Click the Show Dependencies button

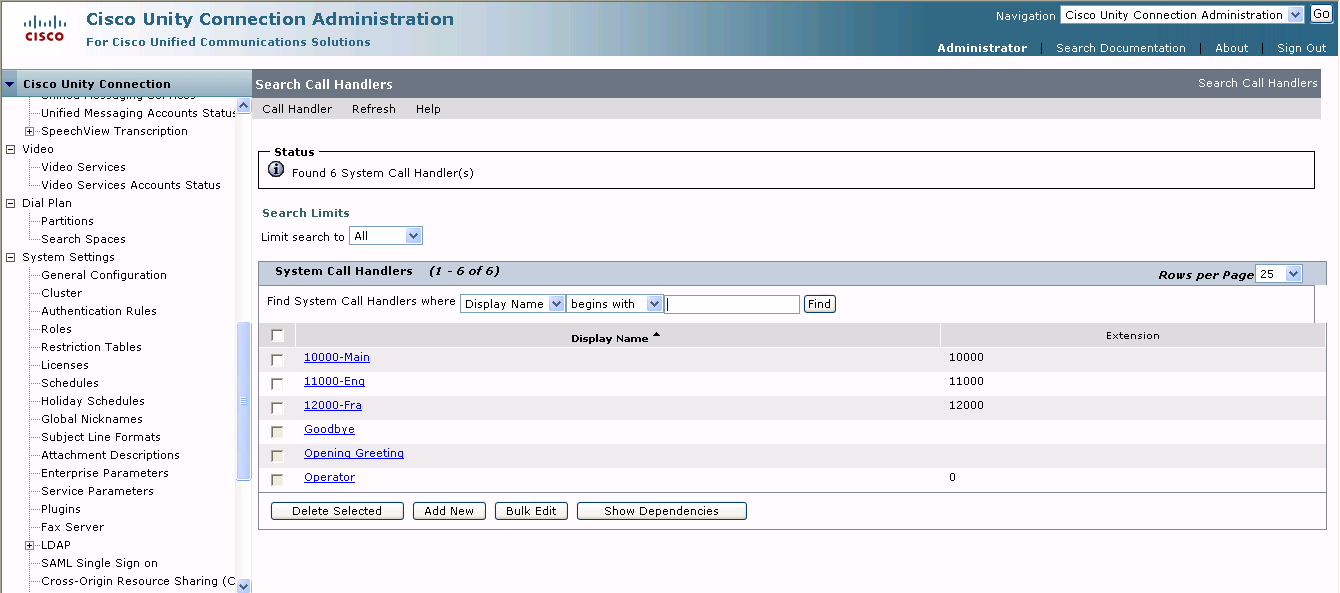pos(661,511)
